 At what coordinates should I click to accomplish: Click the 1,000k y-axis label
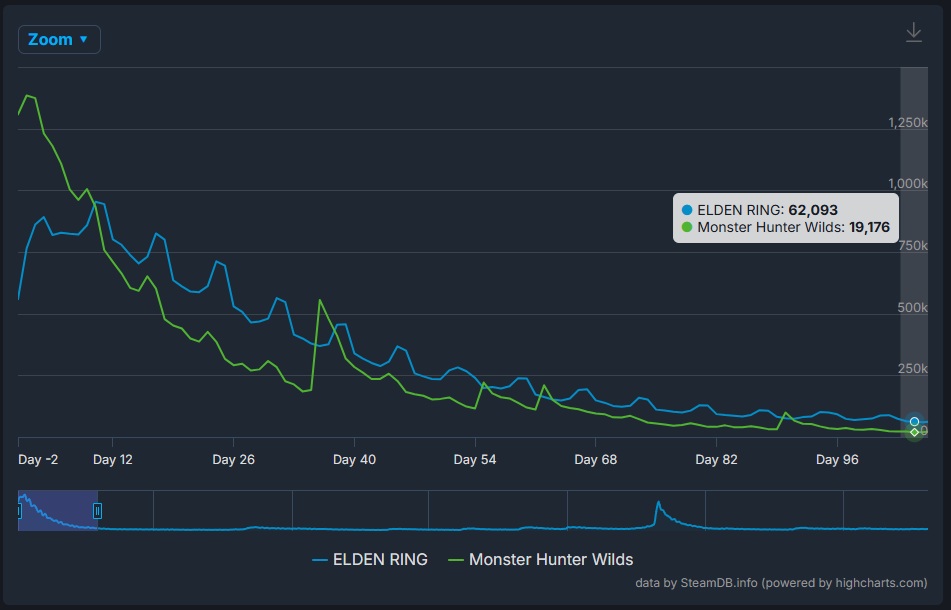907,184
